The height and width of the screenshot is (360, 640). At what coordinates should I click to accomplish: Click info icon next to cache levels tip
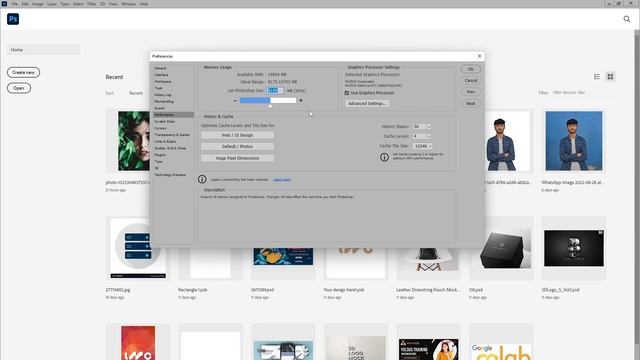click(384, 157)
